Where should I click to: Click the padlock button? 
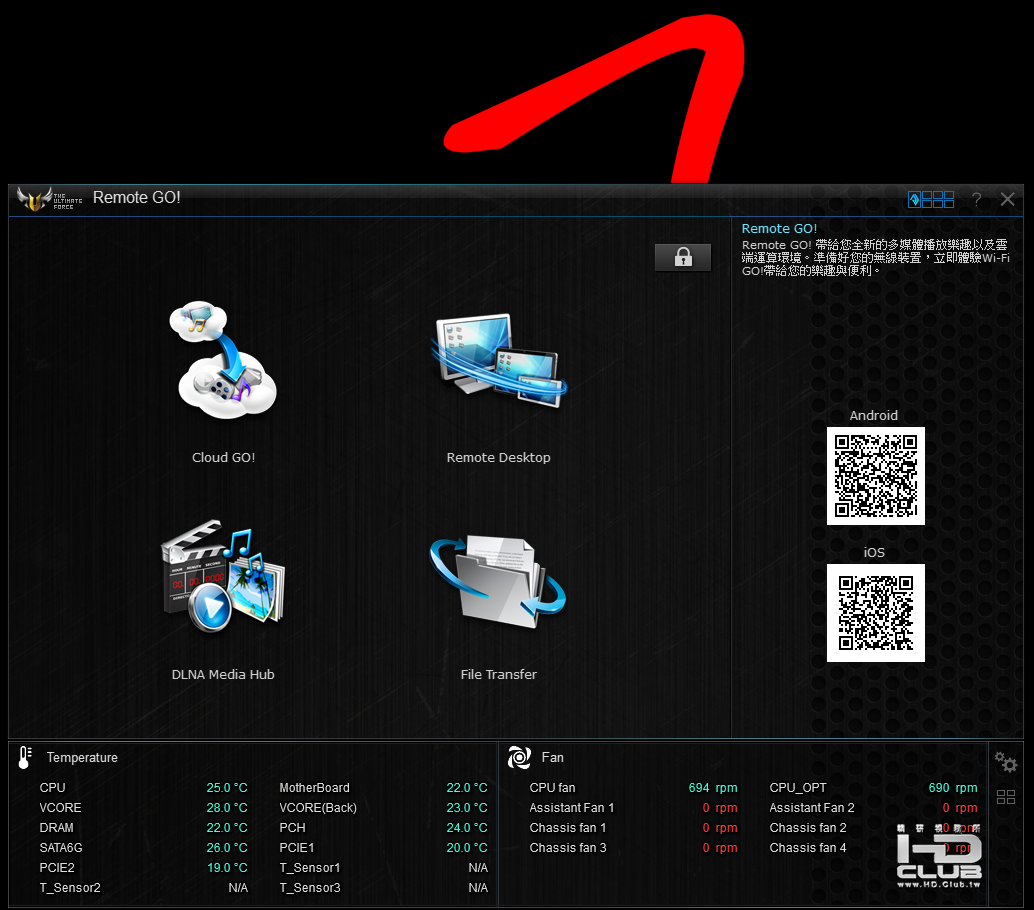pos(683,257)
